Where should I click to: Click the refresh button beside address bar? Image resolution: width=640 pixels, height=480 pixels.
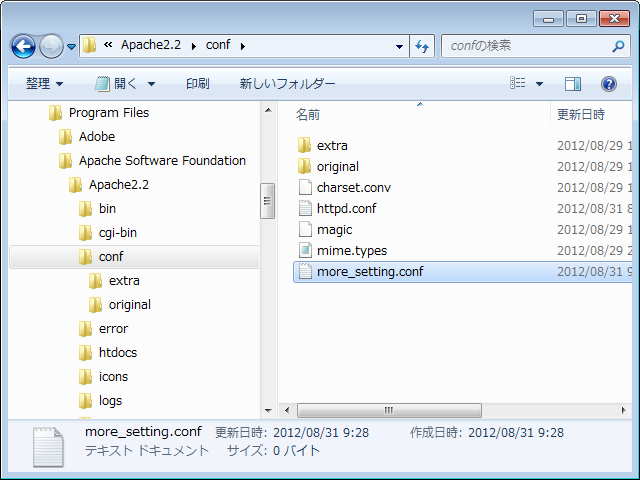coord(421,46)
